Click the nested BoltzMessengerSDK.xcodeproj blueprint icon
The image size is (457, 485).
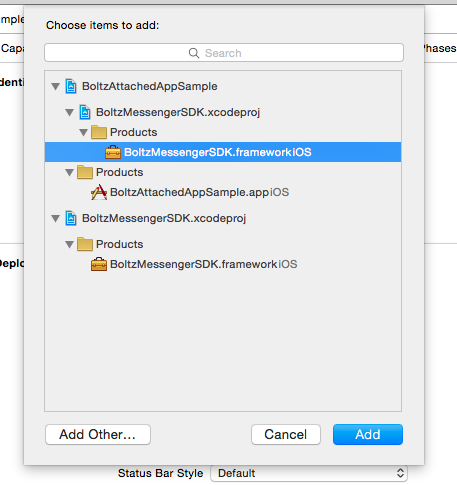point(85,112)
